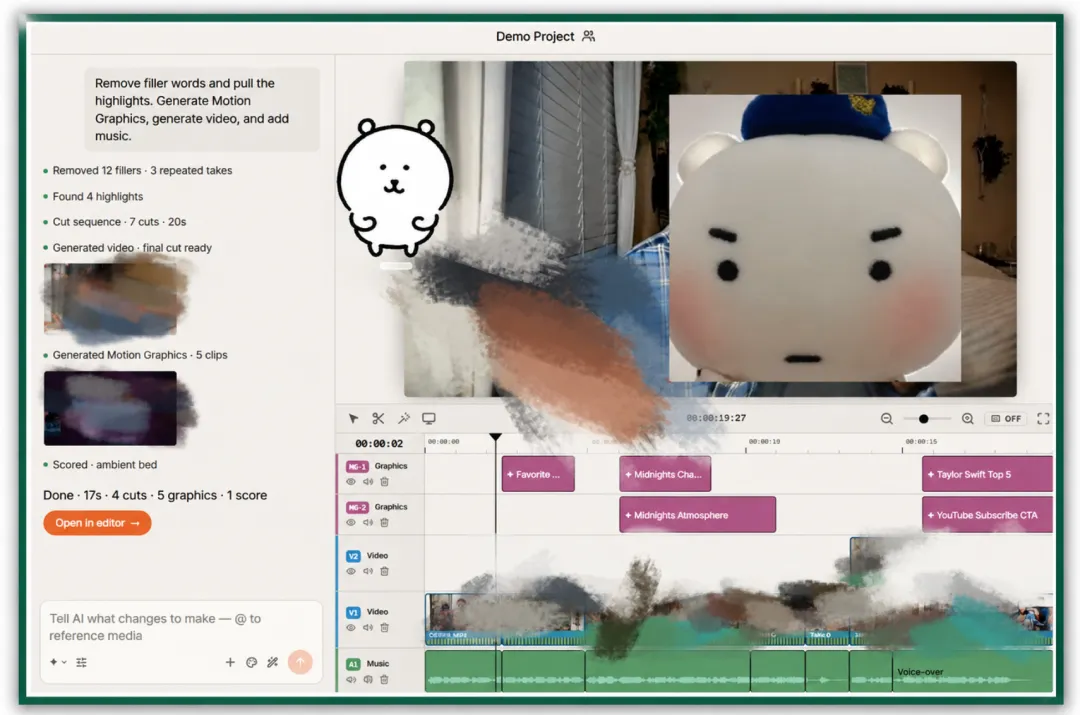This screenshot has height=715, width=1080.
Task: Click the plus attach icon in prompt box
Action: point(230,662)
